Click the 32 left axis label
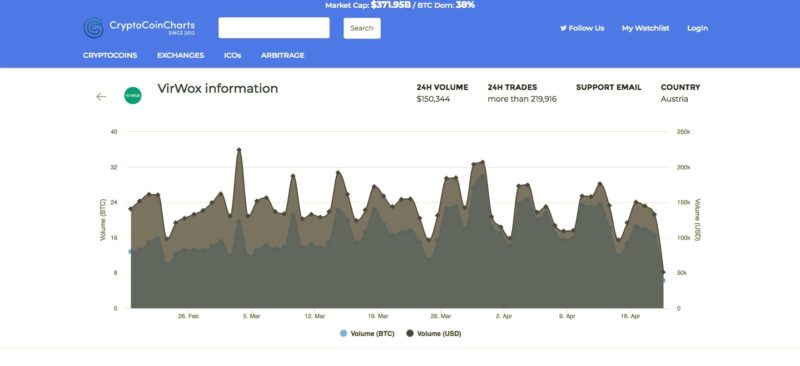The image size is (800, 366). point(114,167)
